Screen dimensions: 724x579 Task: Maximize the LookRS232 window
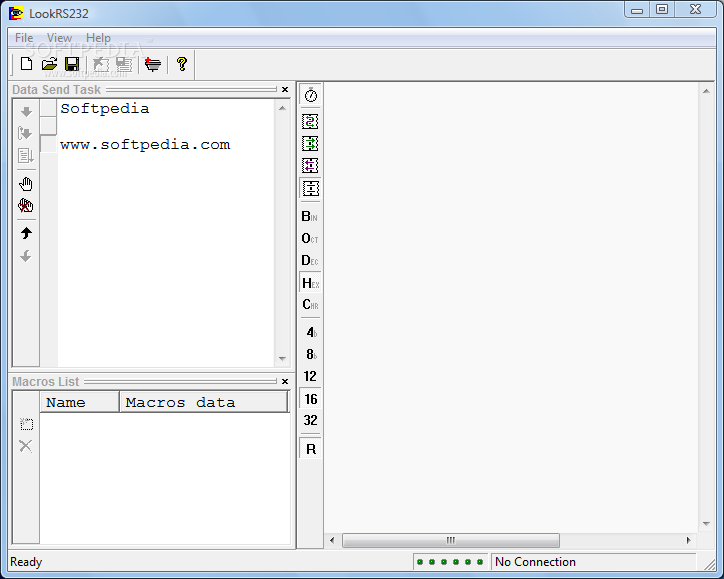point(662,10)
